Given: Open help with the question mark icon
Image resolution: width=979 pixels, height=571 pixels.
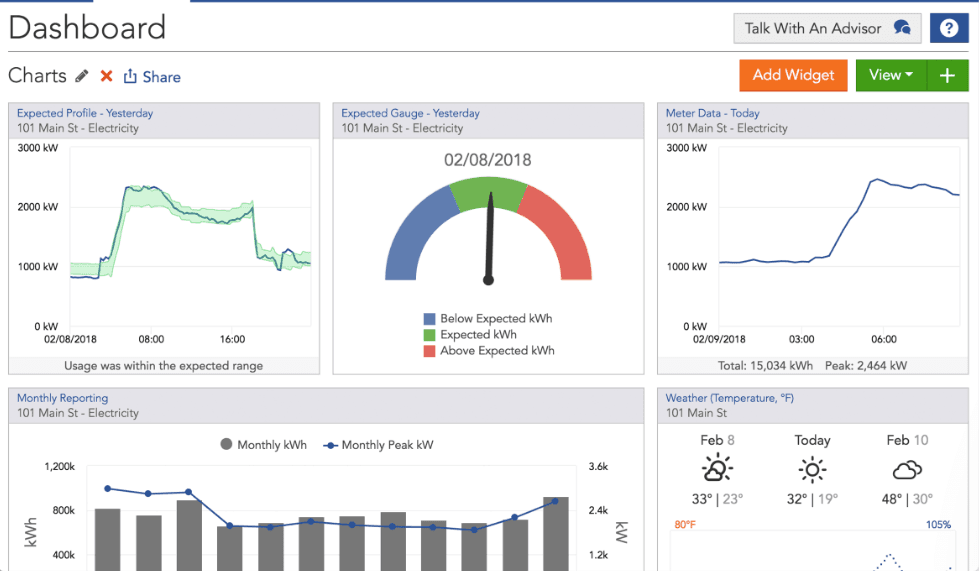Looking at the screenshot, I should click(x=949, y=28).
